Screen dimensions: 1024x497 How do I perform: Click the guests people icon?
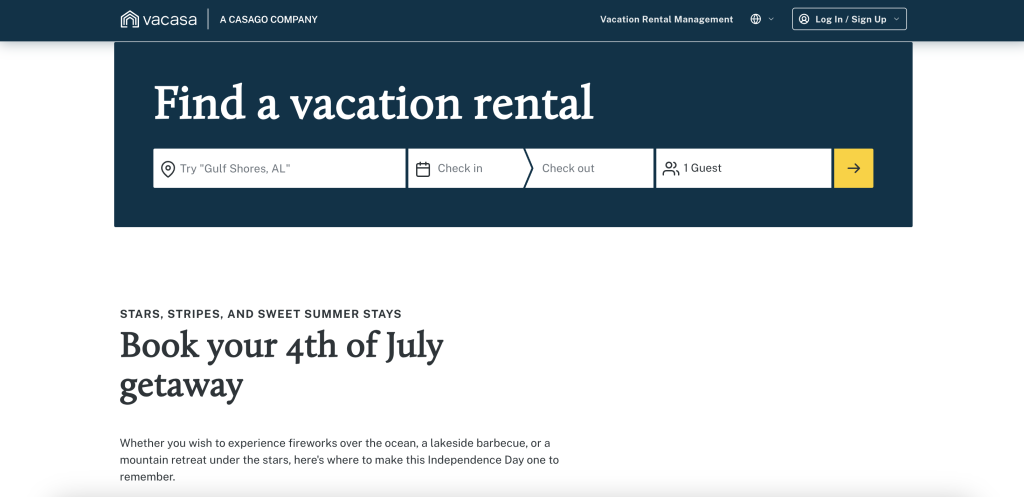click(671, 168)
